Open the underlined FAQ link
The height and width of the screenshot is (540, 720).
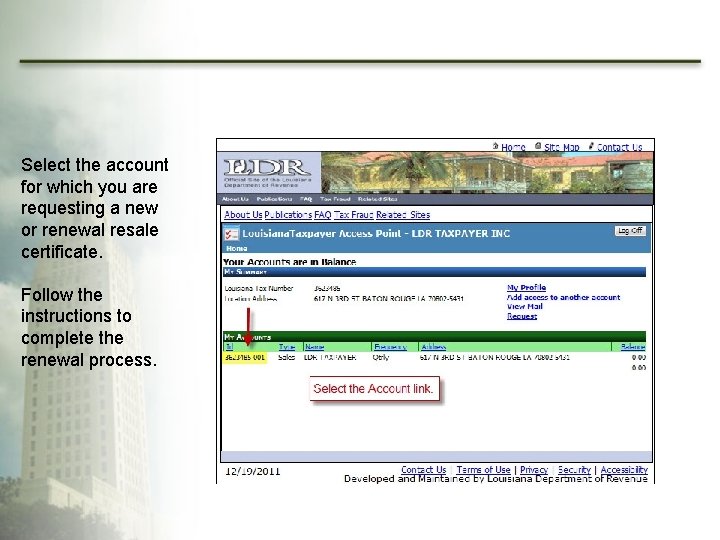pyautogui.click(x=322, y=214)
